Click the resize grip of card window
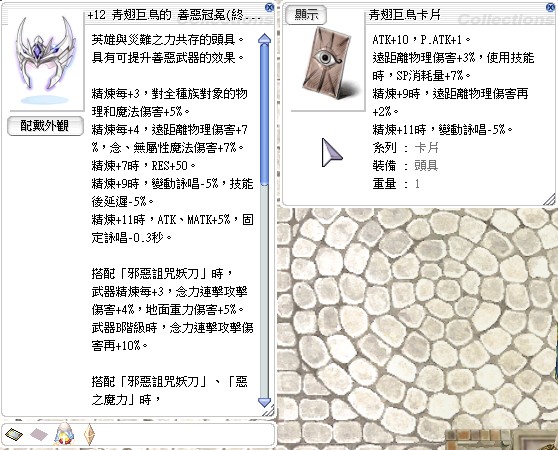The height and width of the screenshot is (450, 558). pos(549,200)
